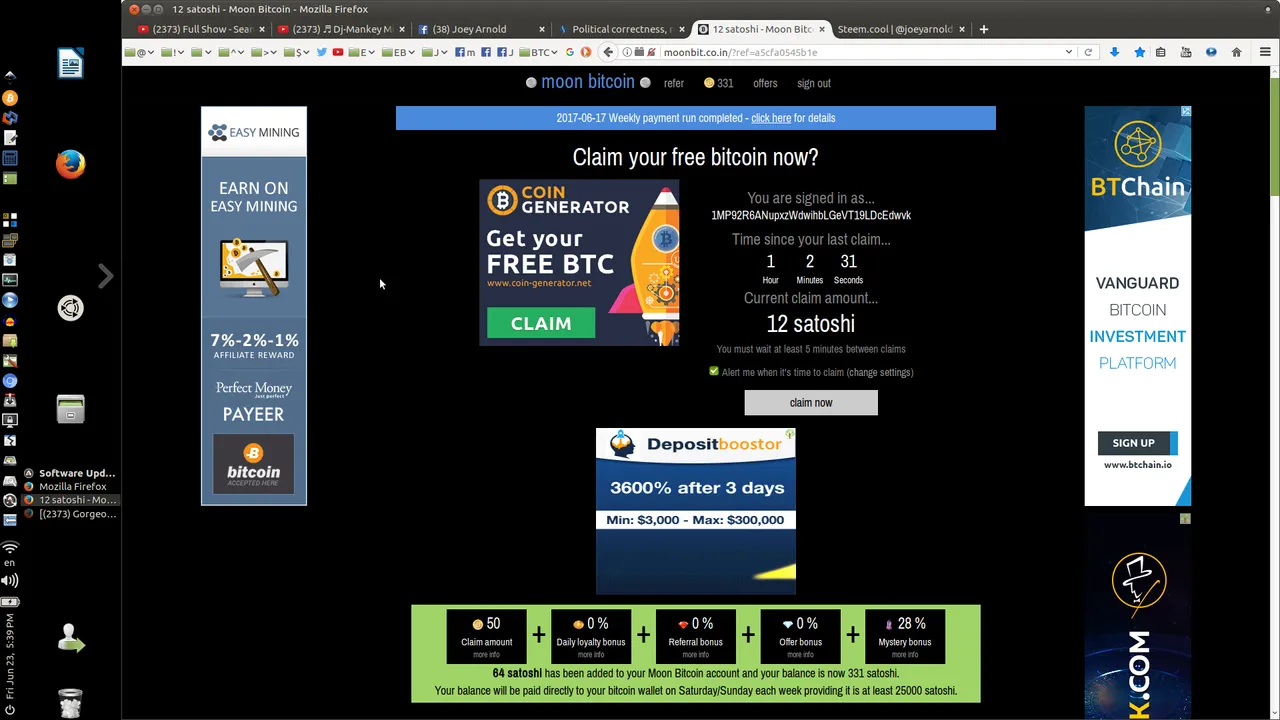1280x720 pixels.
Task: Toggle 'Alert me when it's time to claim'
Action: click(x=714, y=372)
